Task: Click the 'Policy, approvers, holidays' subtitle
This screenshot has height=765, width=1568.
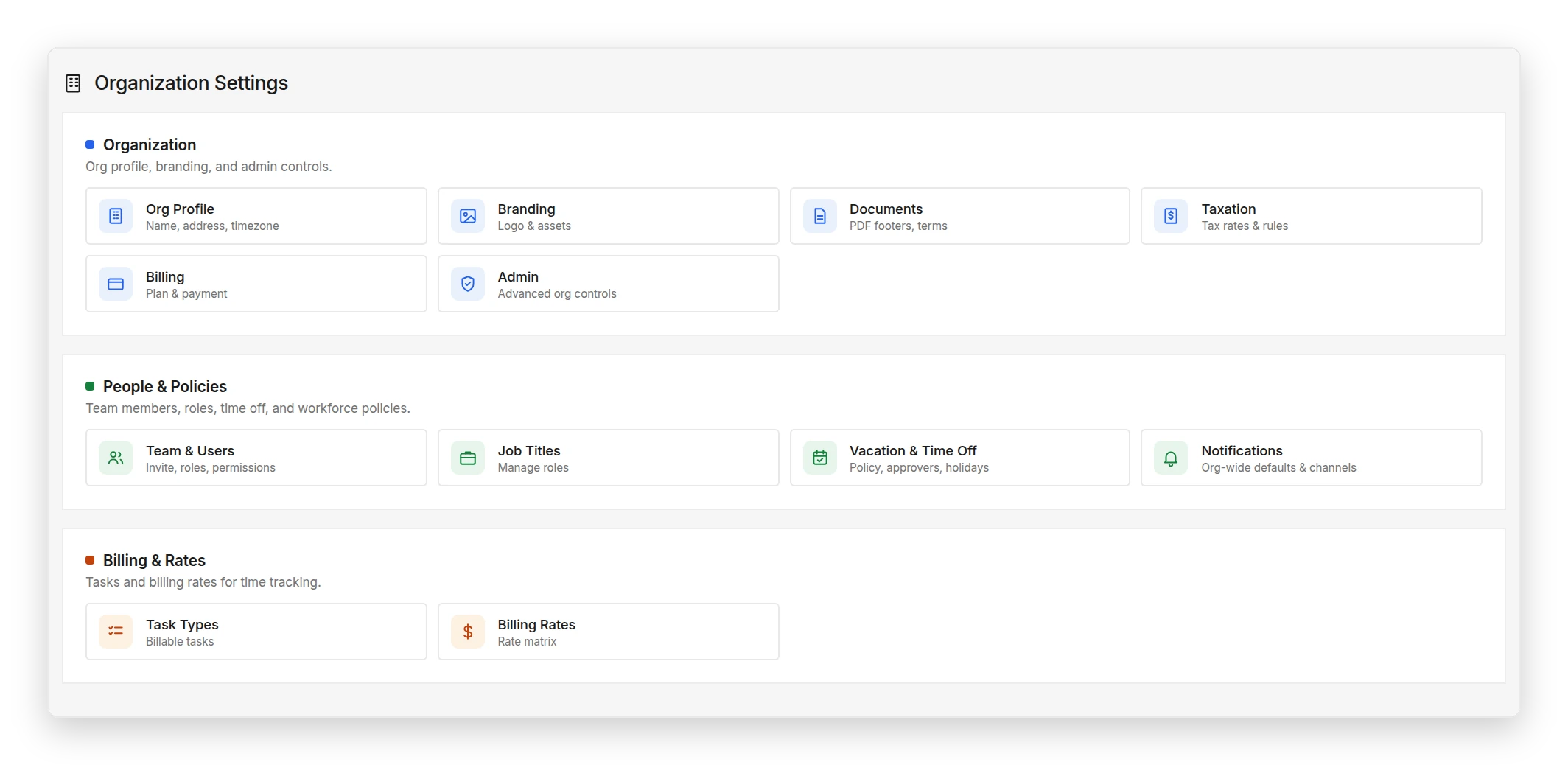Action: [x=919, y=468]
